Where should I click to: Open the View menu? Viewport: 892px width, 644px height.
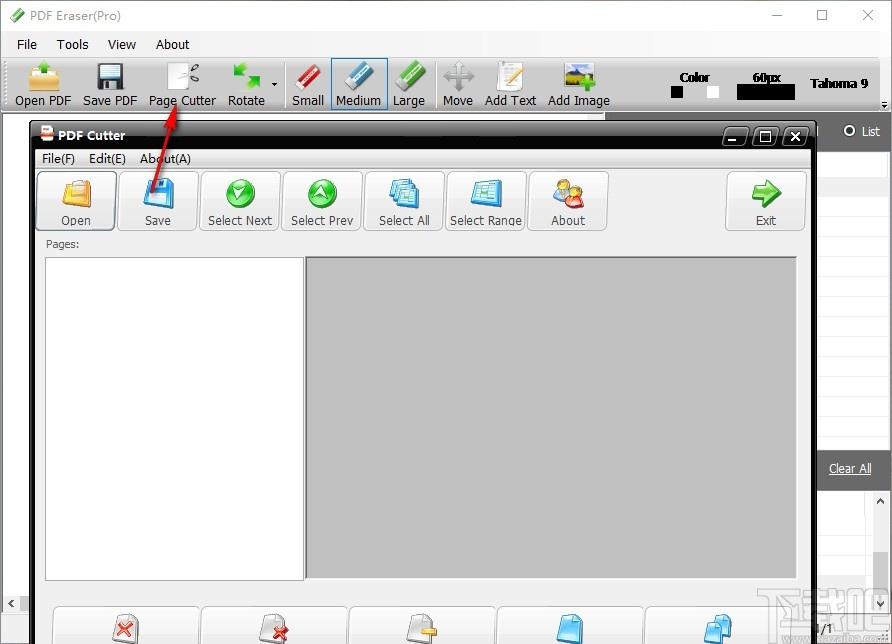(x=122, y=44)
